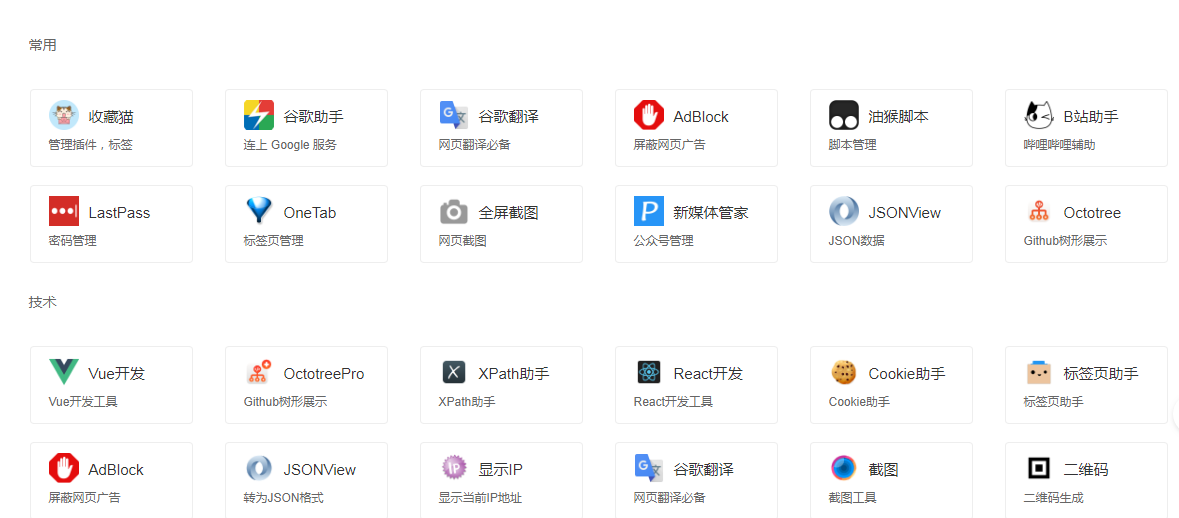The image size is (1179, 518).
Task: Click the description 管理插件，标签
Action: (90, 144)
